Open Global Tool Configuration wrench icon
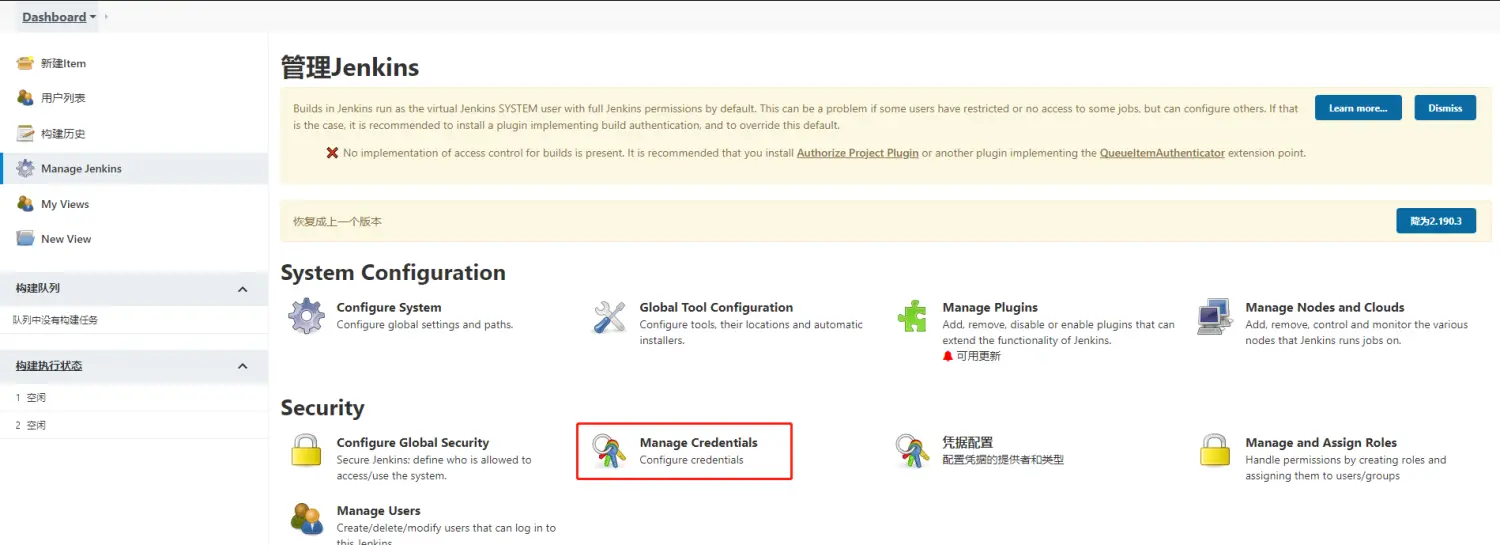Screen dimensions: 1500x545 coord(609,316)
